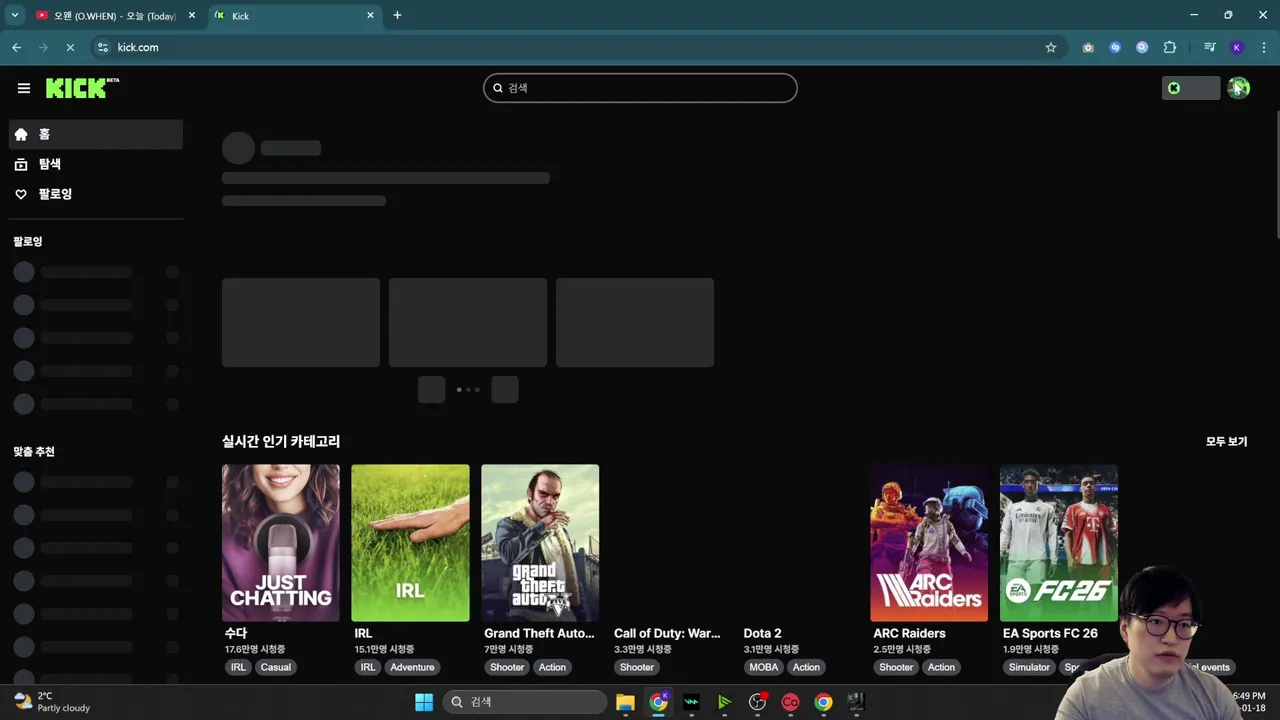Click the Dota 2 category title
This screenshot has height=720, width=1280.
point(762,633)
